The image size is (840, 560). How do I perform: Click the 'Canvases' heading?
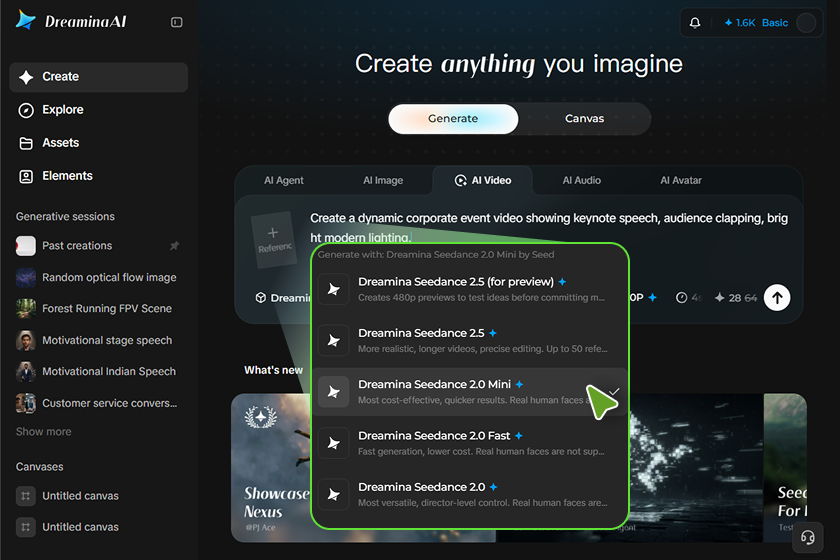point(40,467)
